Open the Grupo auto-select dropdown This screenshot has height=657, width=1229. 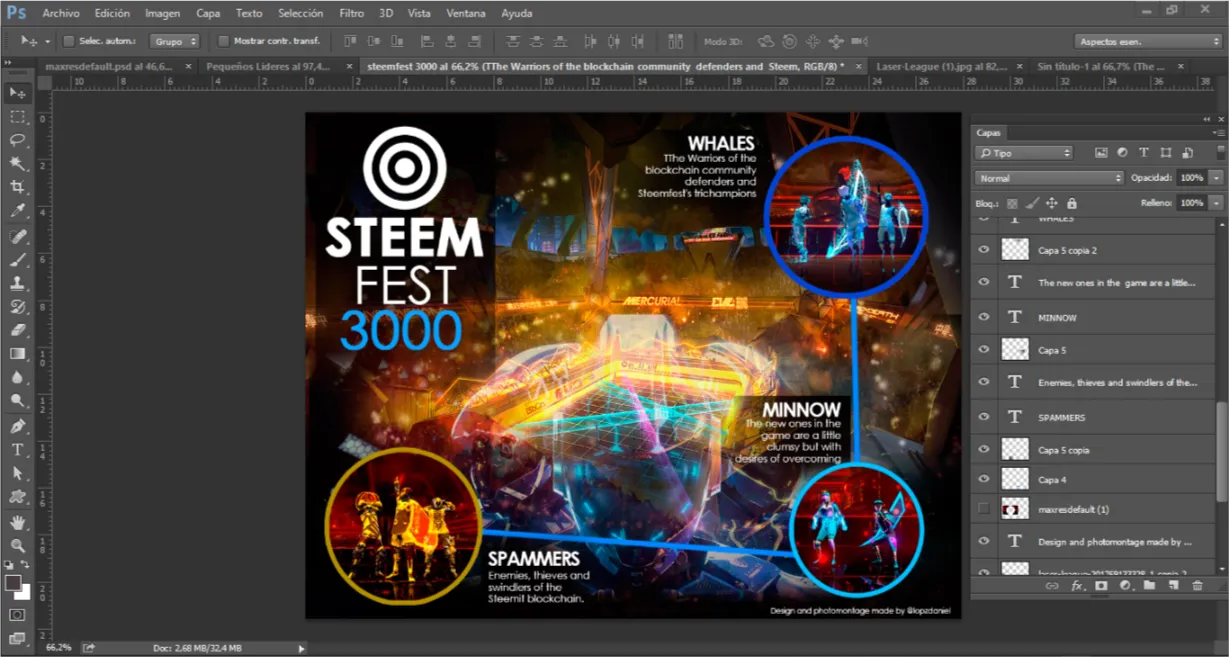pyautogui.click(x=175, y=41)
